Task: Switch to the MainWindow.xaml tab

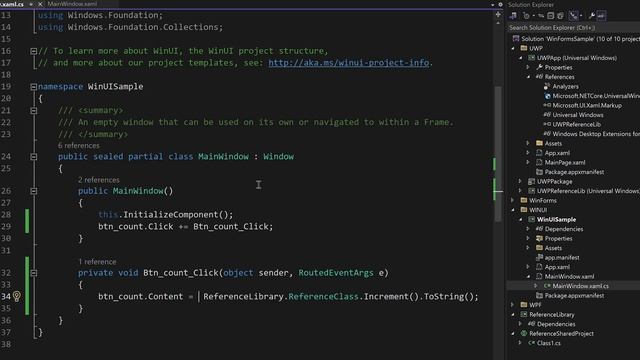Action: pos(72,4)
